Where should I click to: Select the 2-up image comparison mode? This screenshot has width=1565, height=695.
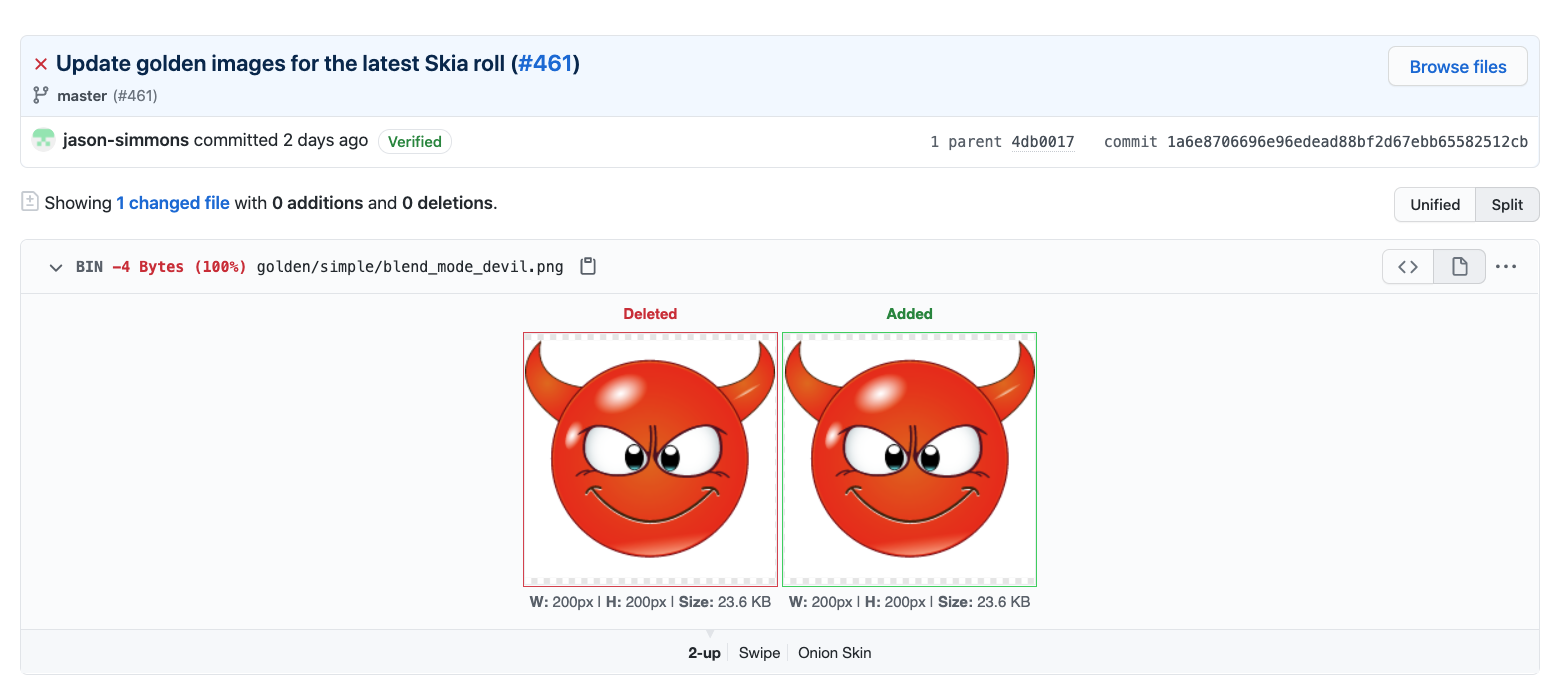point(704,653)
